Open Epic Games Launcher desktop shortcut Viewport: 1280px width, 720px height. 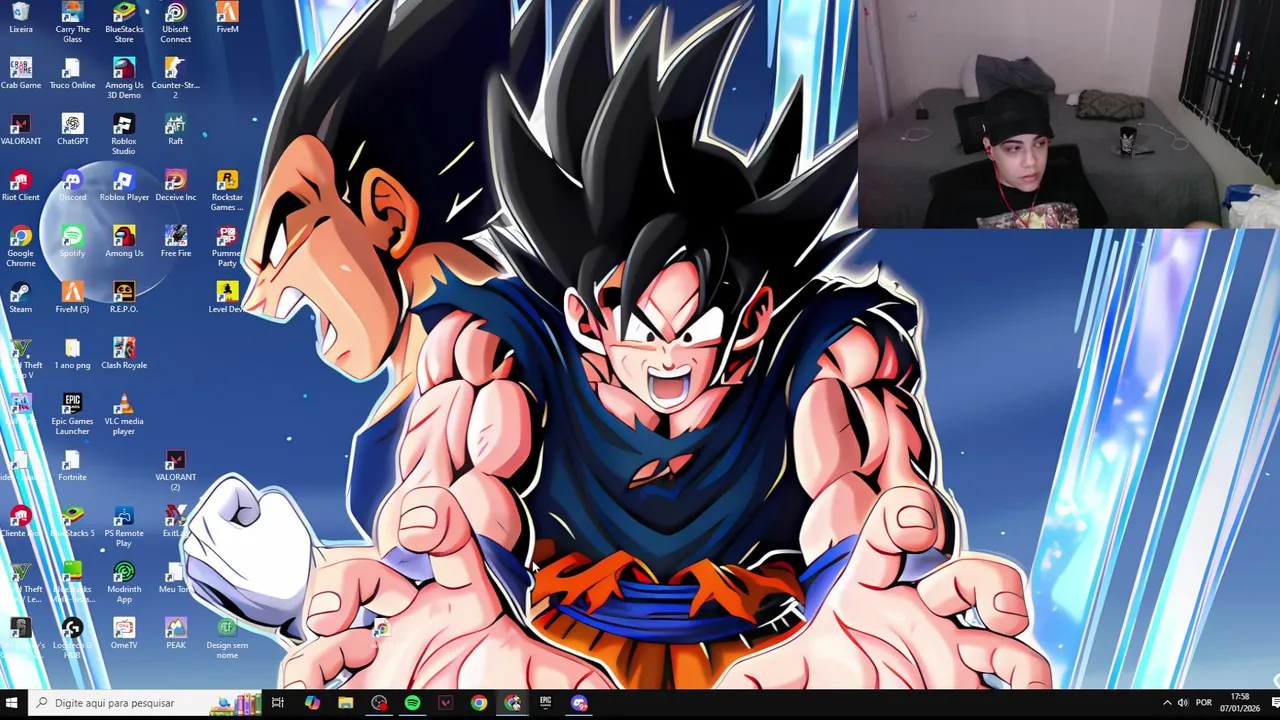click(x=72, y=414)
